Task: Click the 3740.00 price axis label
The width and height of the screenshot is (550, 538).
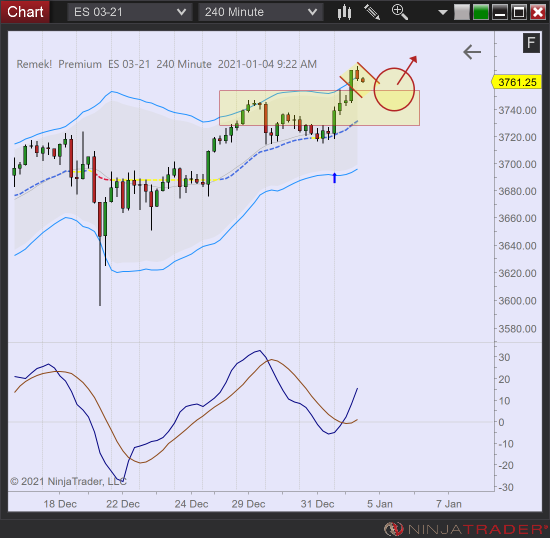Action: (x=517, y=110)
